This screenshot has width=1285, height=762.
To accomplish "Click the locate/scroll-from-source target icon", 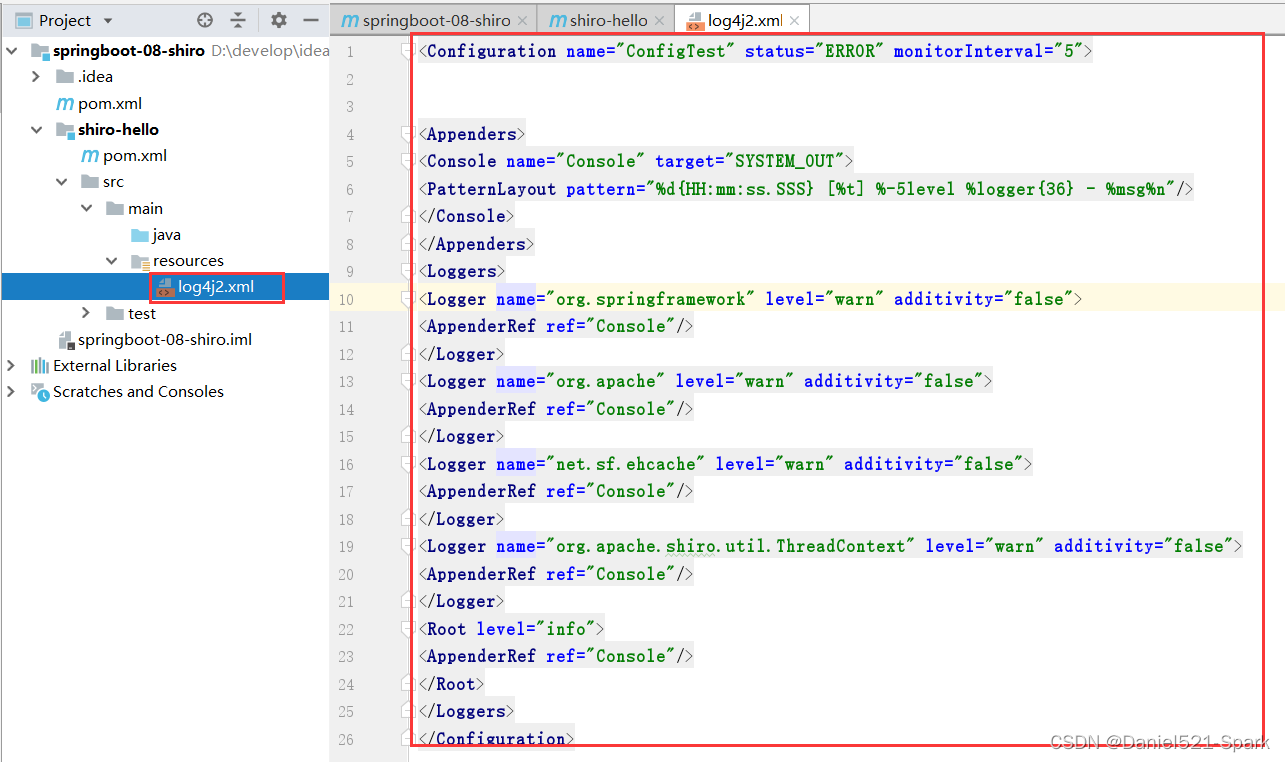I will 205,20.
